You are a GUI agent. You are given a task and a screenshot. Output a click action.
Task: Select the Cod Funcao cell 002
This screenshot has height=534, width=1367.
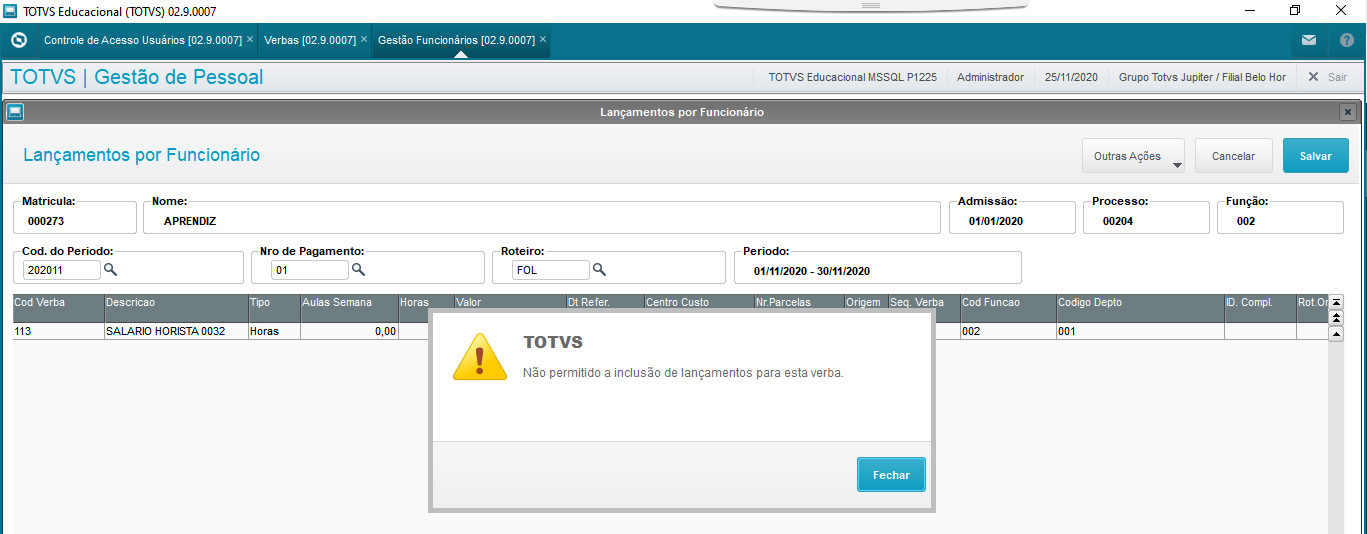tap(1008, 331)
